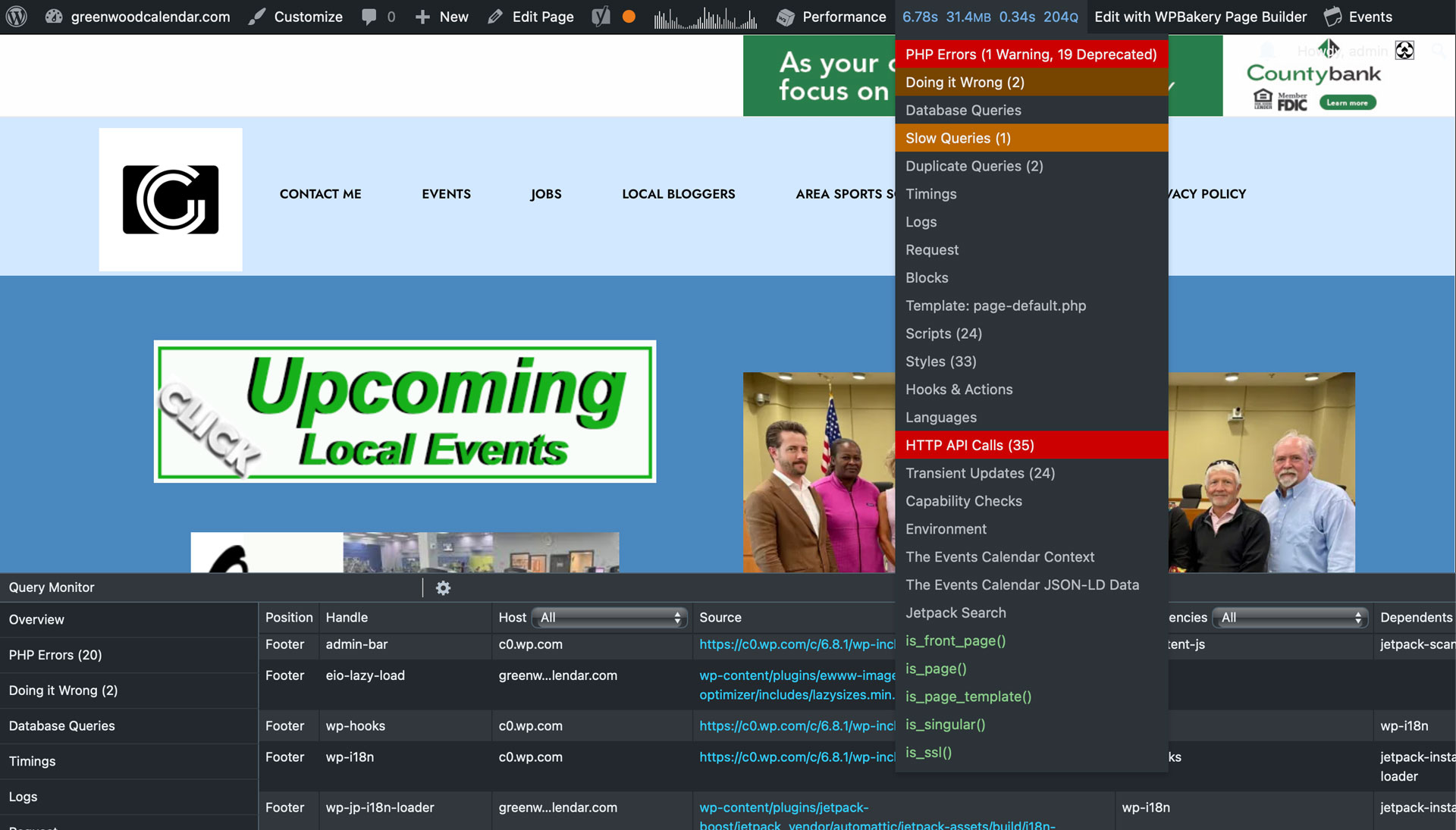This screenshot has height=830, width=1456.
Task: Click the Upcoming Local Events banner
Action: [x=405, y=412]
